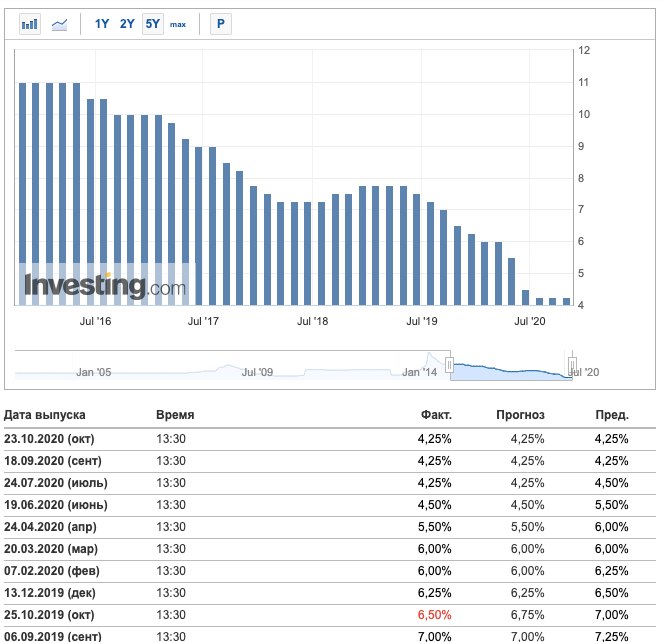Click the Пред. column header
The image size is (666, 642).
coord(612,415)
